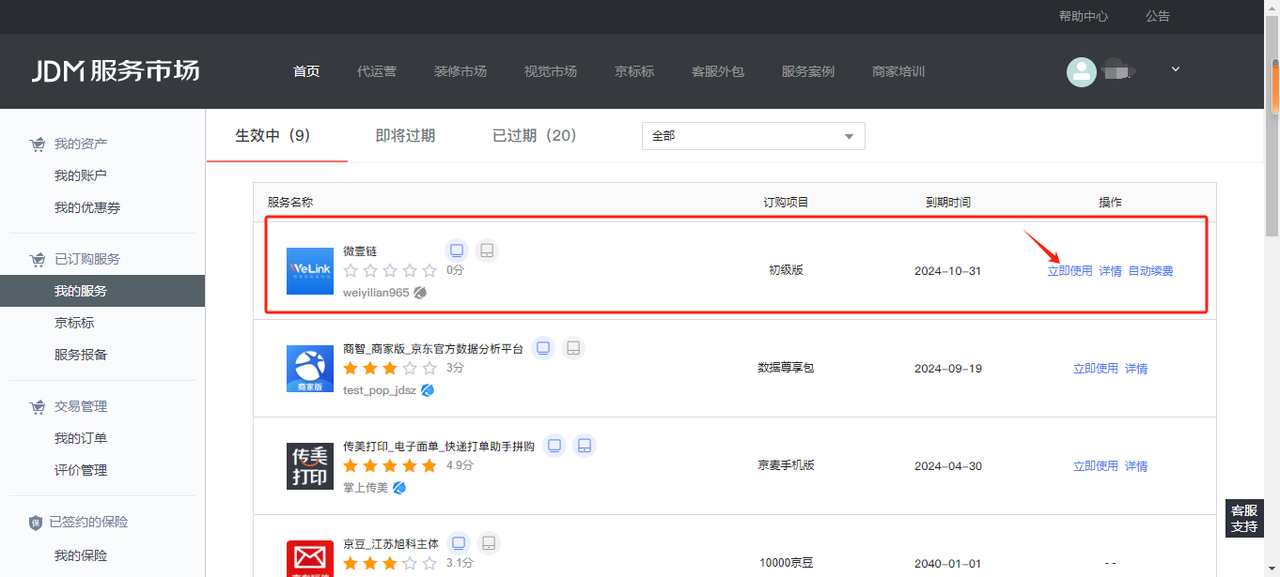Click the 2024-10-31 expiry date
This screenshot has height=577, width=1280.
click(x=948, y=271)
